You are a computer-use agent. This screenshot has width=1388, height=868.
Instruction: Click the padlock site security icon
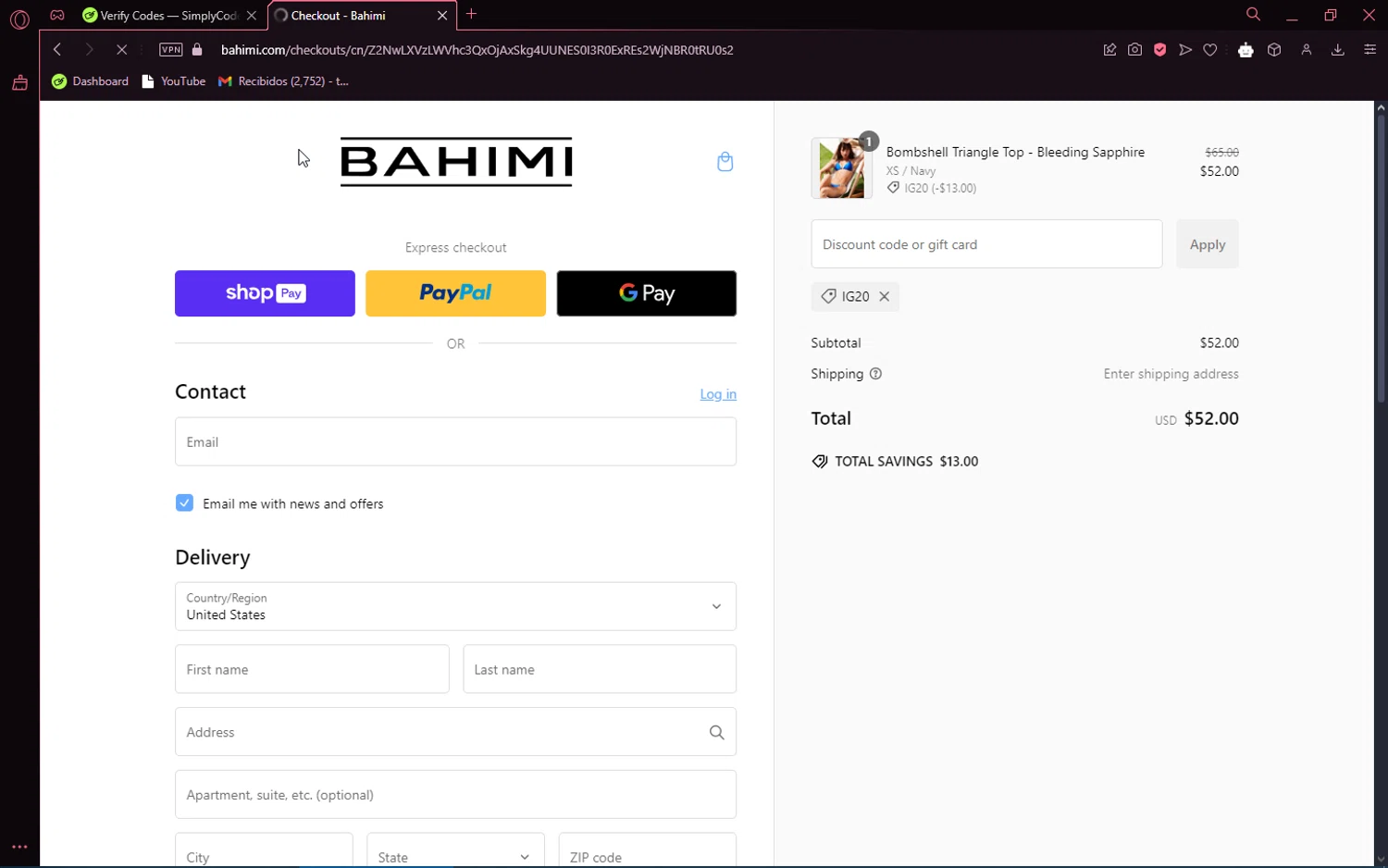coord(196,50)
